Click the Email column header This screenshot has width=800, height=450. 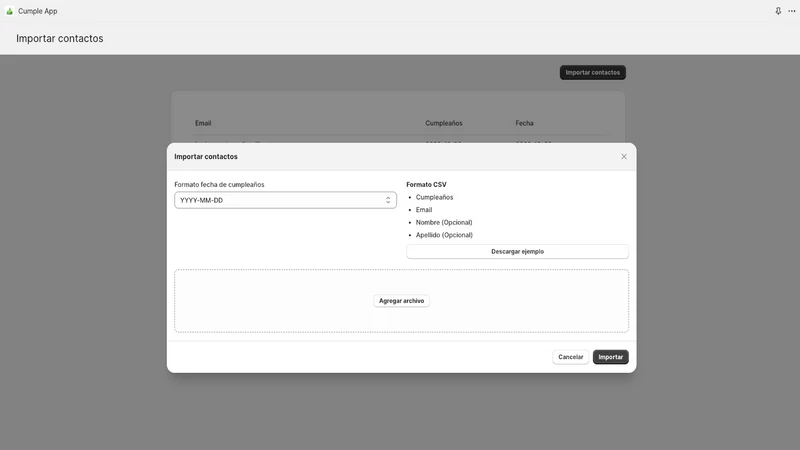click(x=203, y=123)
